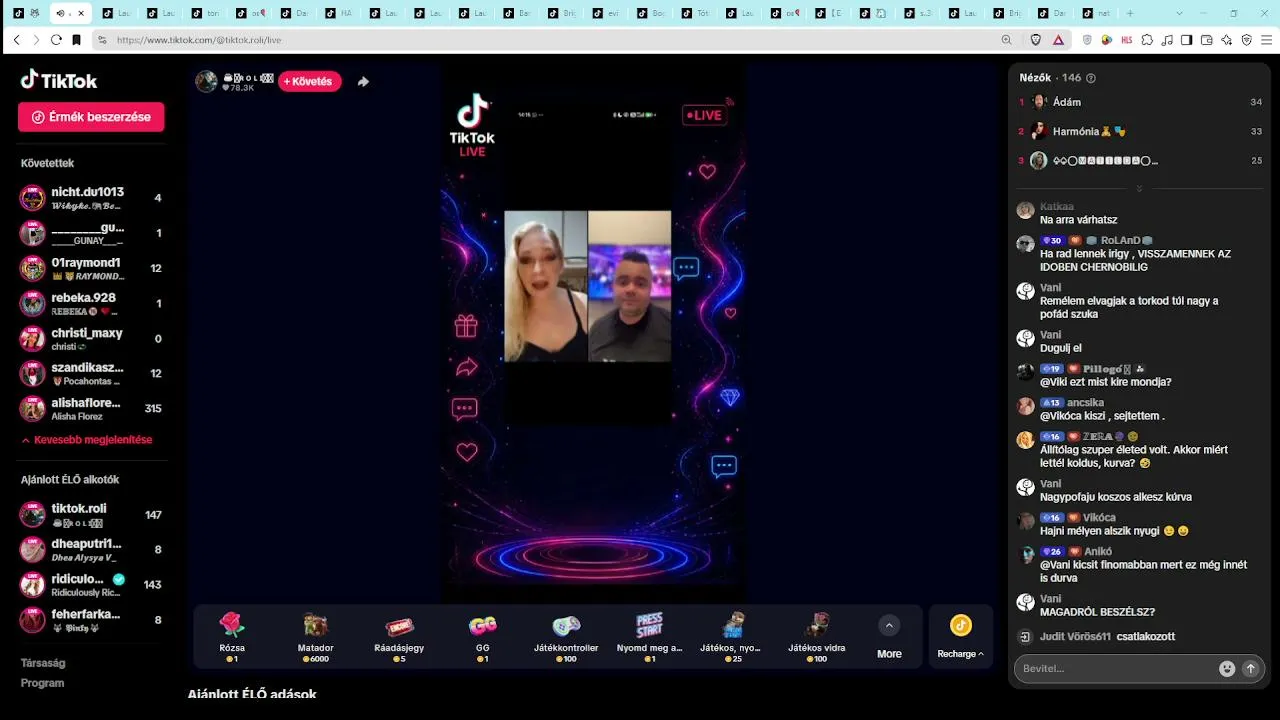This screenshot has height=720, width=1280.
Task: Open a new browser tab
Action: pyautogui.click(x=1130, y=13)
